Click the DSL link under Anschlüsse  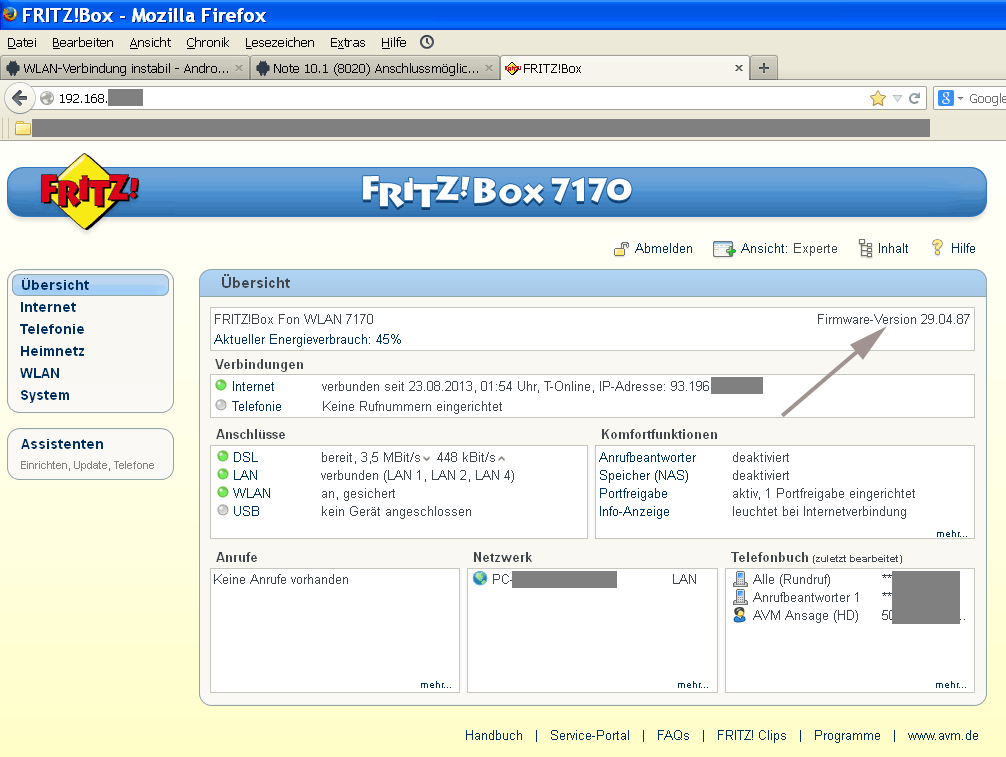point(245,457)
